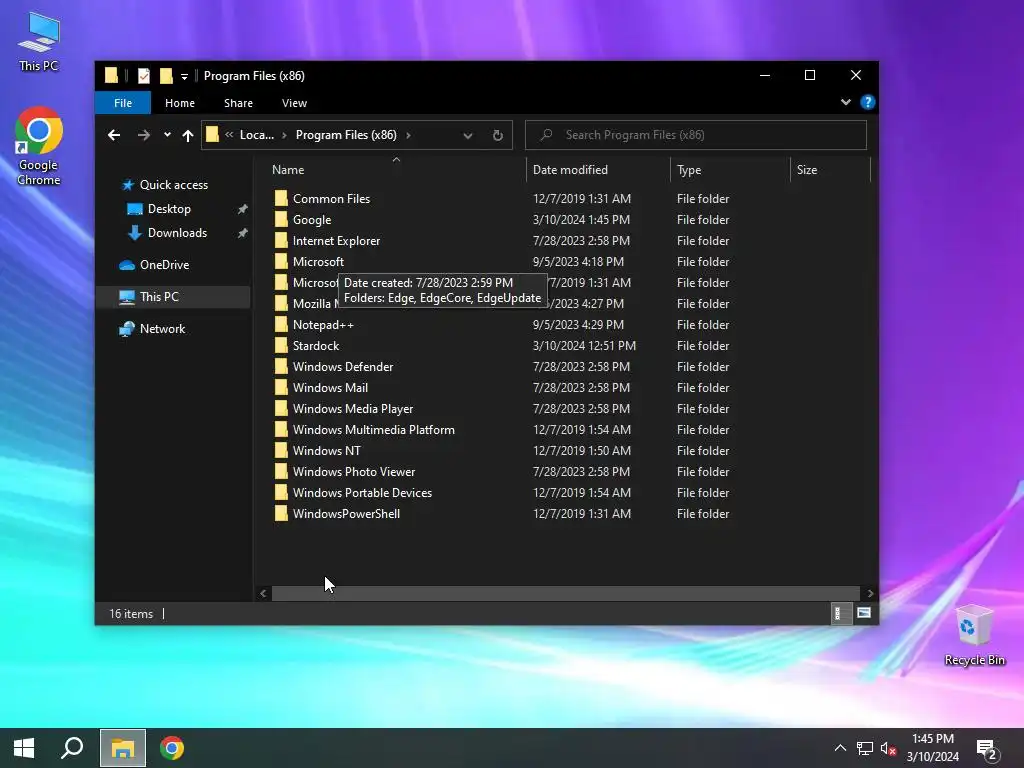Viewport: 1024px width, 768px height.
Task: Open the Action Center notifications
Action: point(988,749)
